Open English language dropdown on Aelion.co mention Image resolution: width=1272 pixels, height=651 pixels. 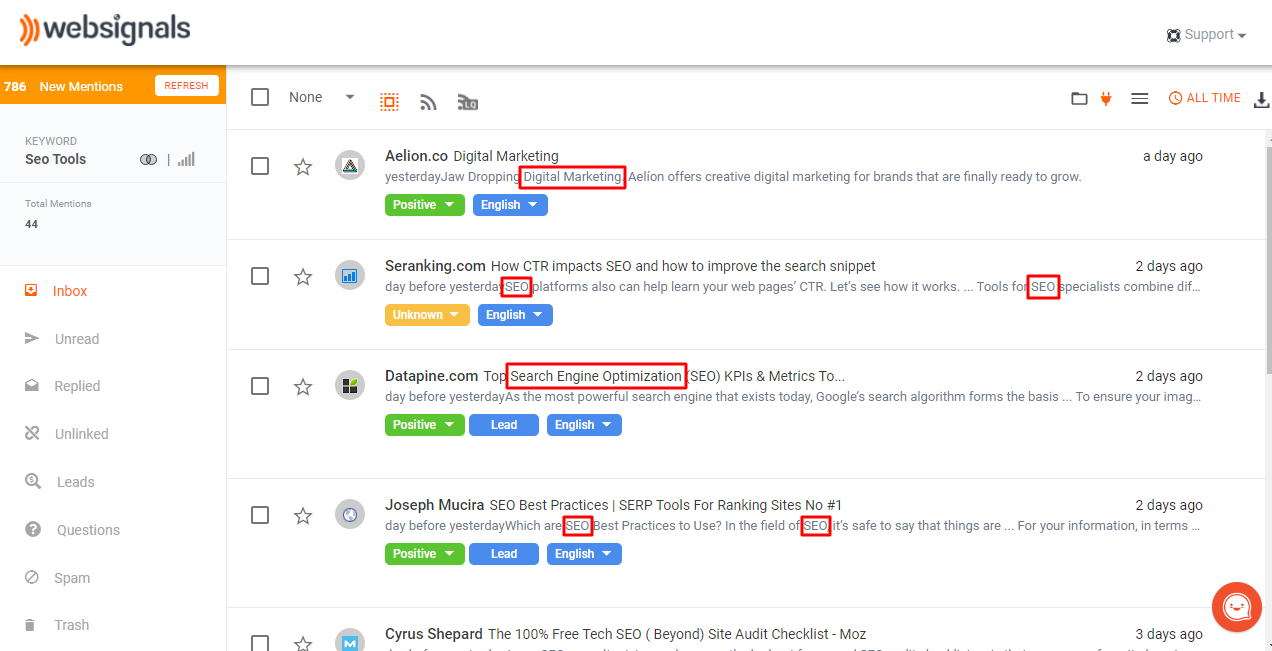[x=510, y=205]
